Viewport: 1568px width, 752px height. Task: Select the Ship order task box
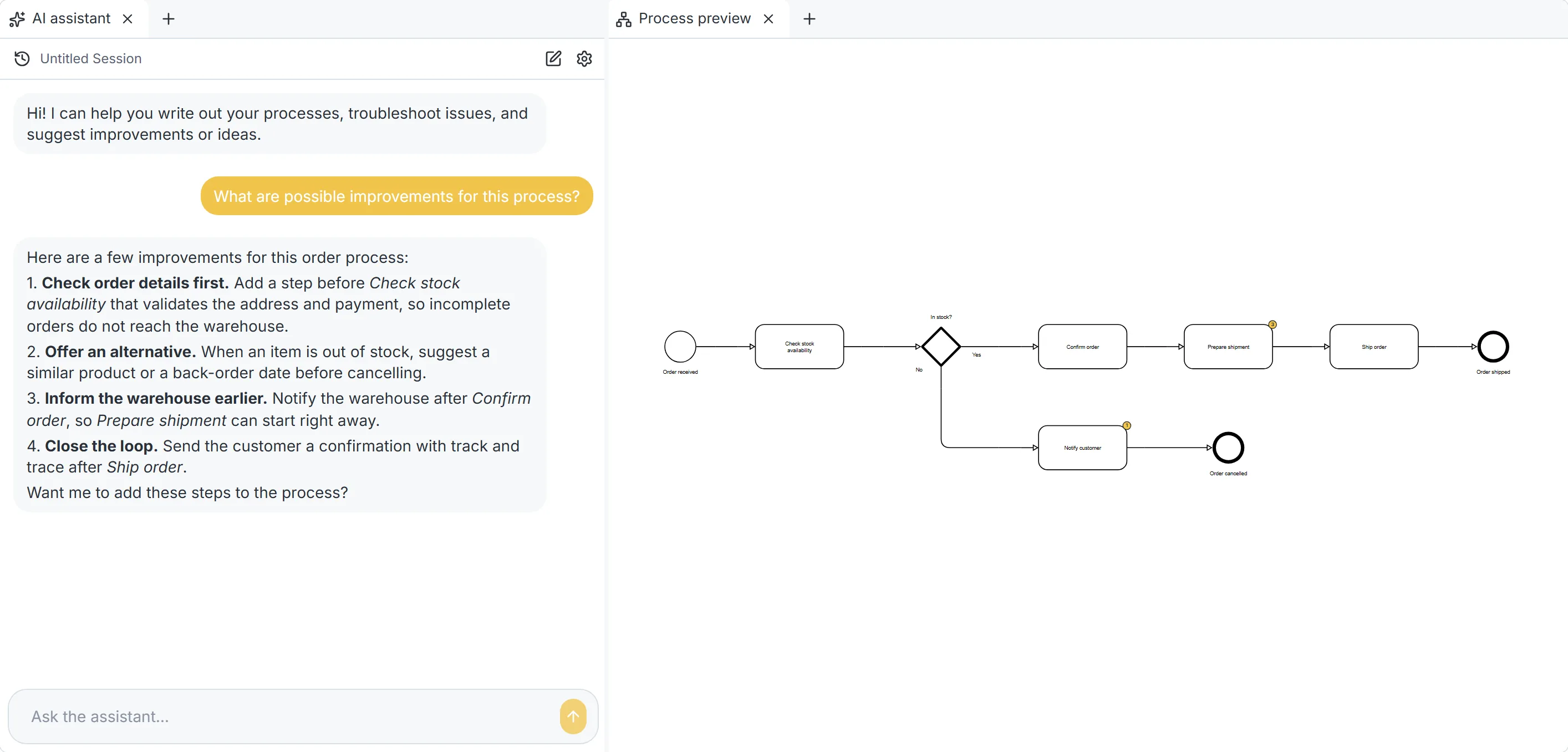(x=1374, y=347)
